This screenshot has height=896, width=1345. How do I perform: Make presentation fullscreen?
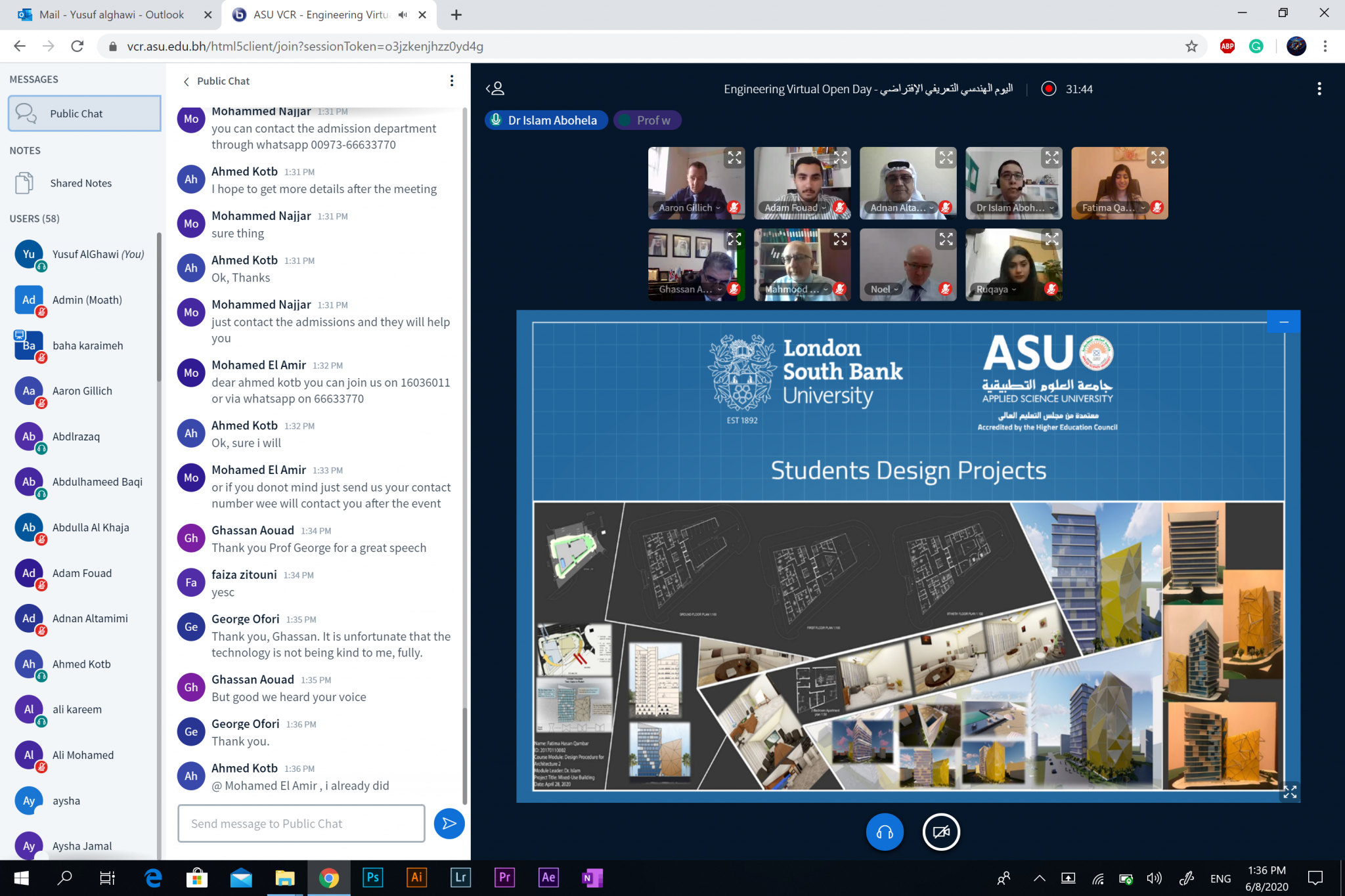[1290, 792]
